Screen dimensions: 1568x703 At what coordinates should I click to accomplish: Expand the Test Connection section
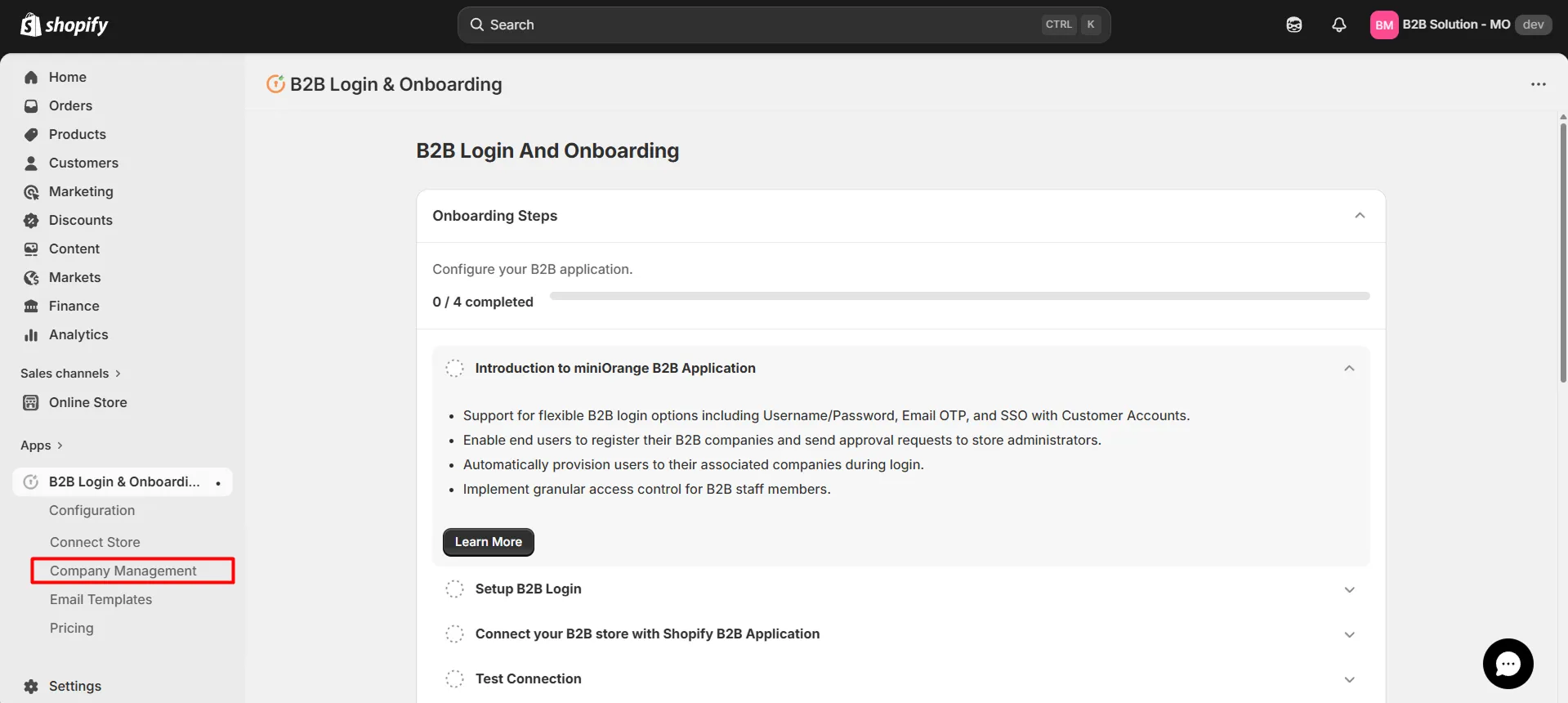click(1350, 679)
